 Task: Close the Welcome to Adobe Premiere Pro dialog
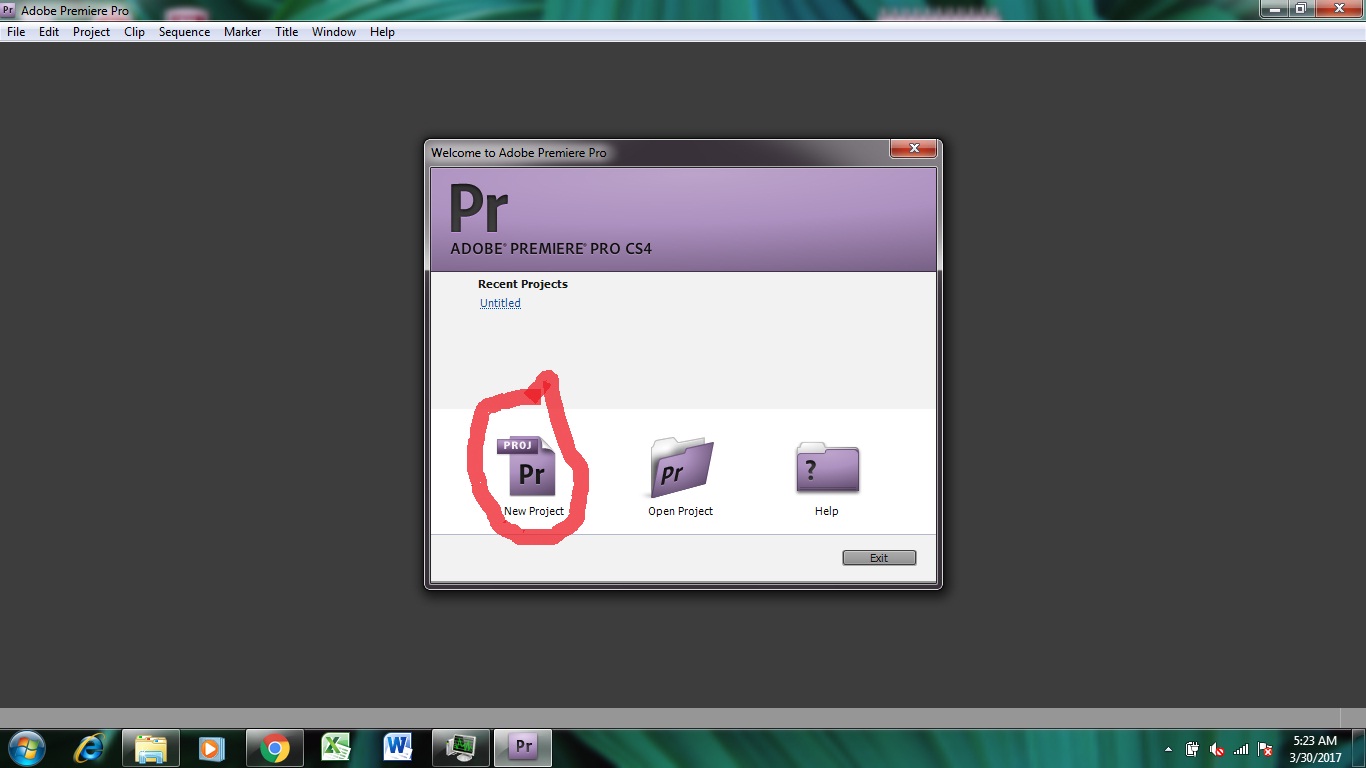(914, 149)
